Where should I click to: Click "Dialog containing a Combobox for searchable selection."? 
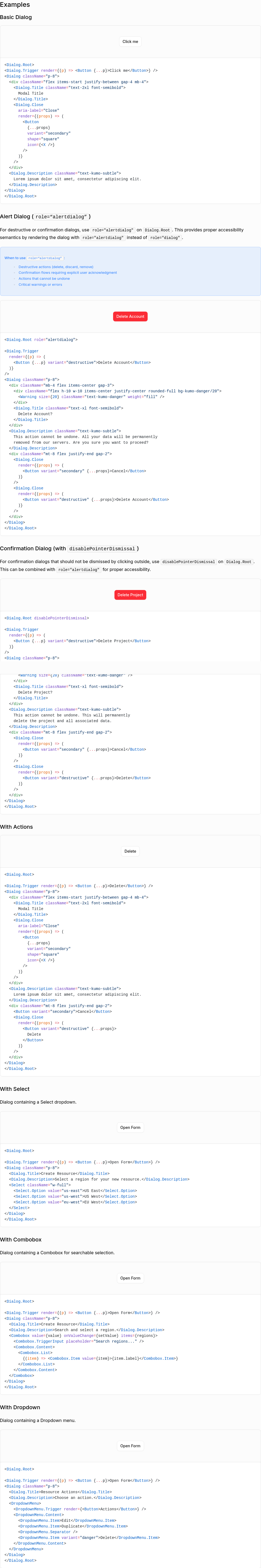click(x=57, y=1253)
